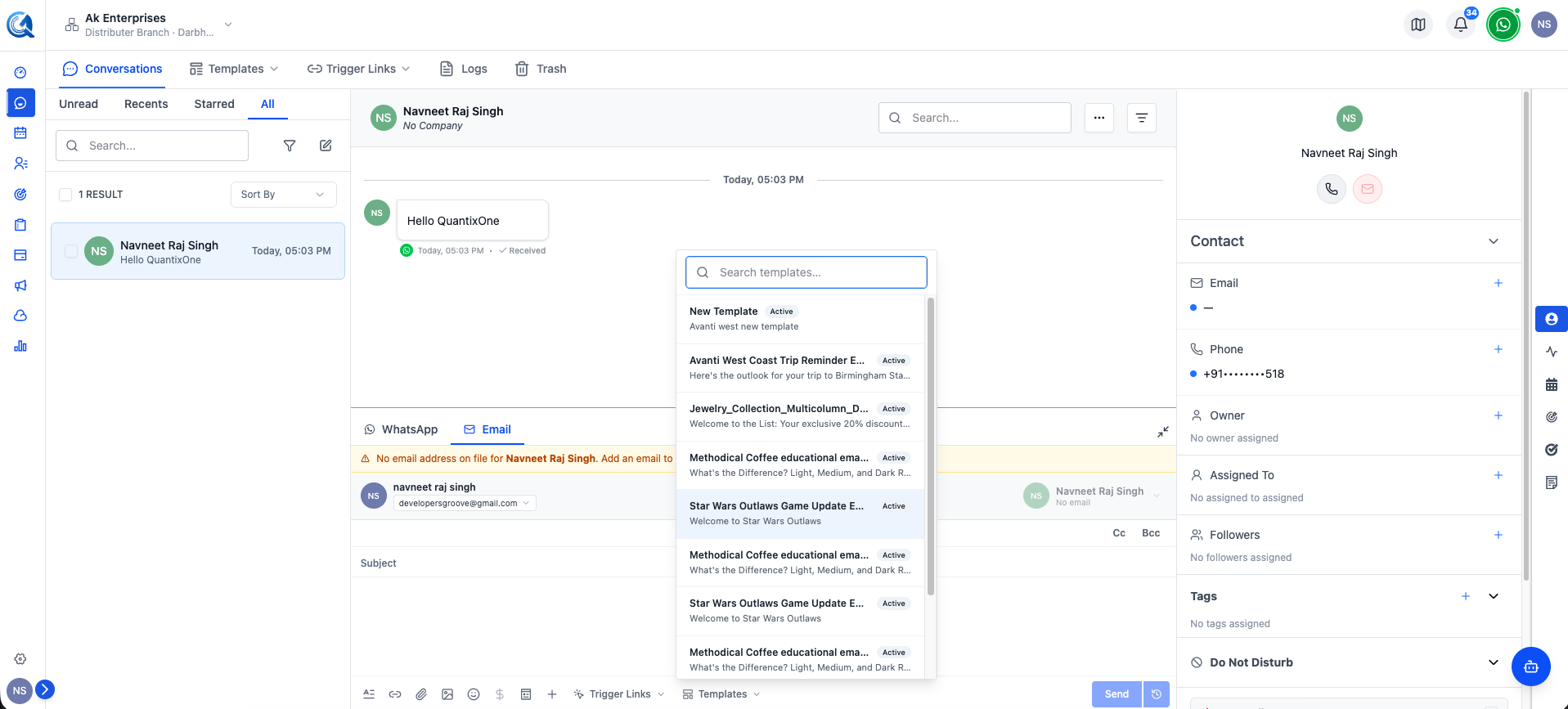The height and width of the screenshot is (709, 1568).
Task: Open the developersgroove@gmail.com sender dropdown
Action: [x=465, y=503]
